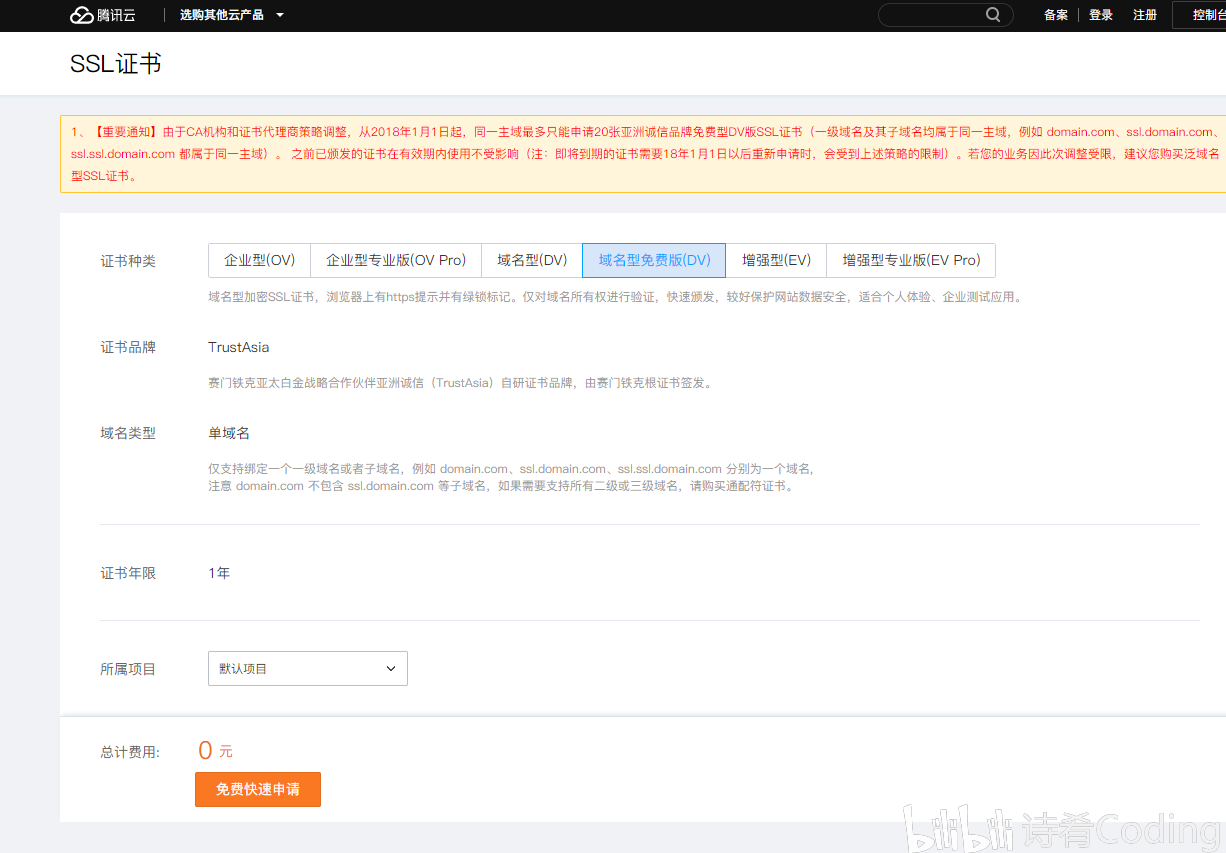Select 域名型免费版(DV) option

654,260
